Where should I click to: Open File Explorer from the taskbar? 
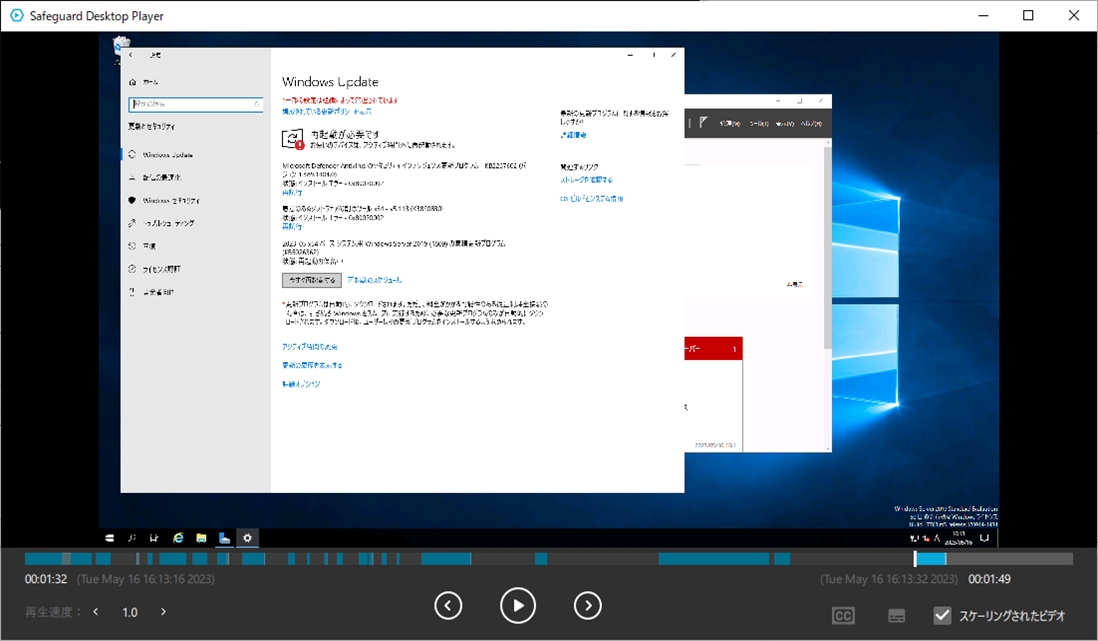[202, 538]
